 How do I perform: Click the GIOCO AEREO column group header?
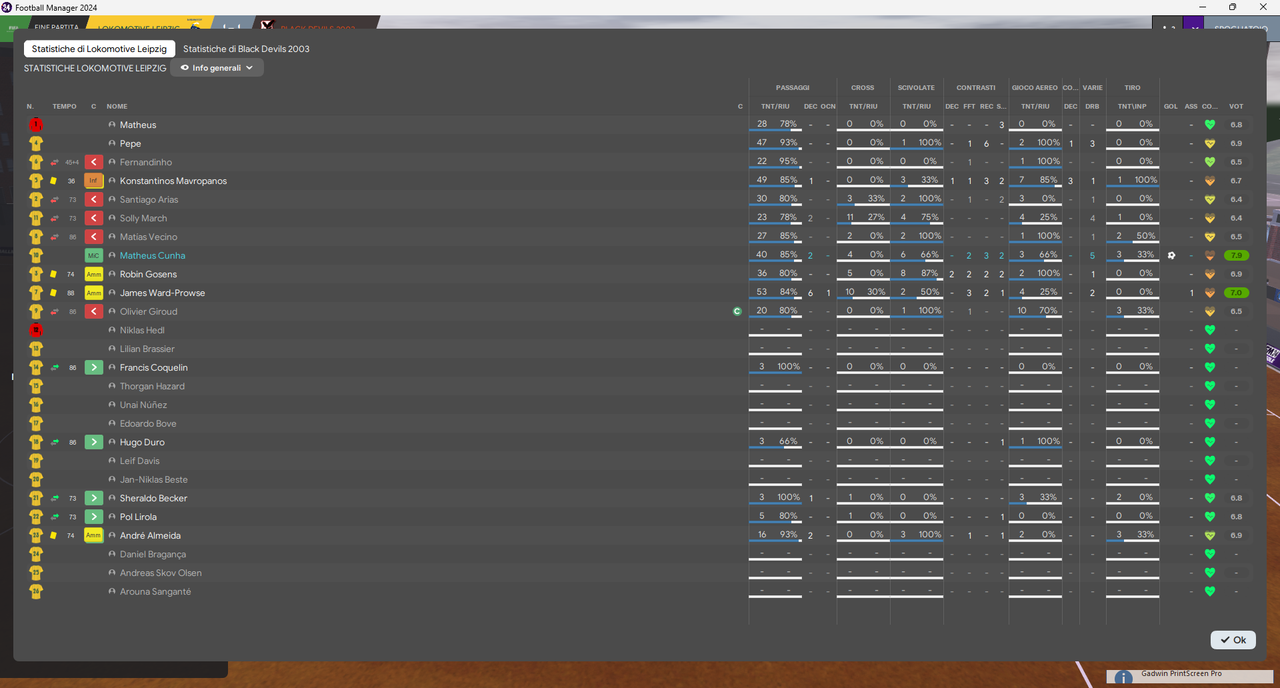tap(1035, 87)
